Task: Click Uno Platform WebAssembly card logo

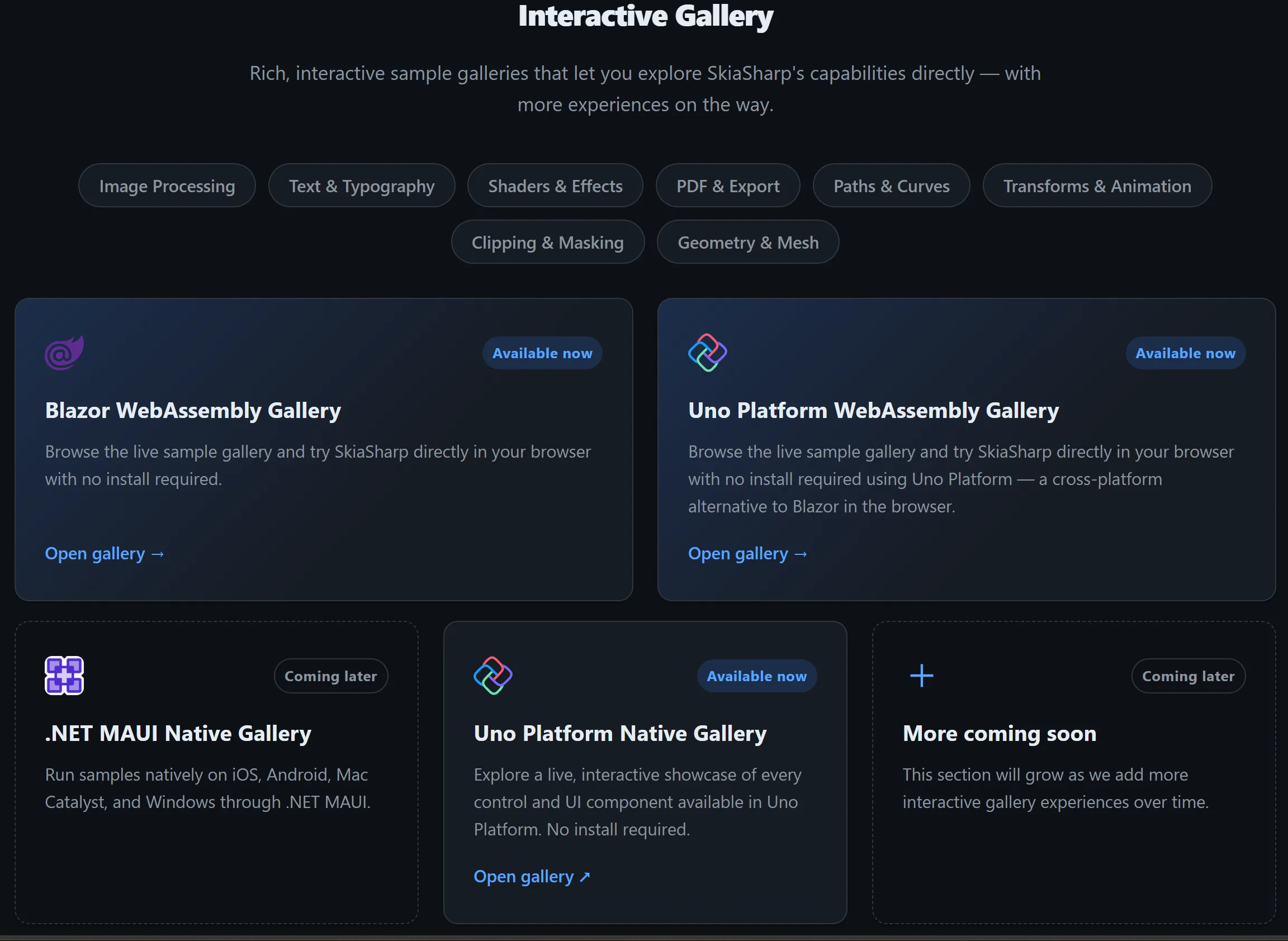Action: coord(707,353)
